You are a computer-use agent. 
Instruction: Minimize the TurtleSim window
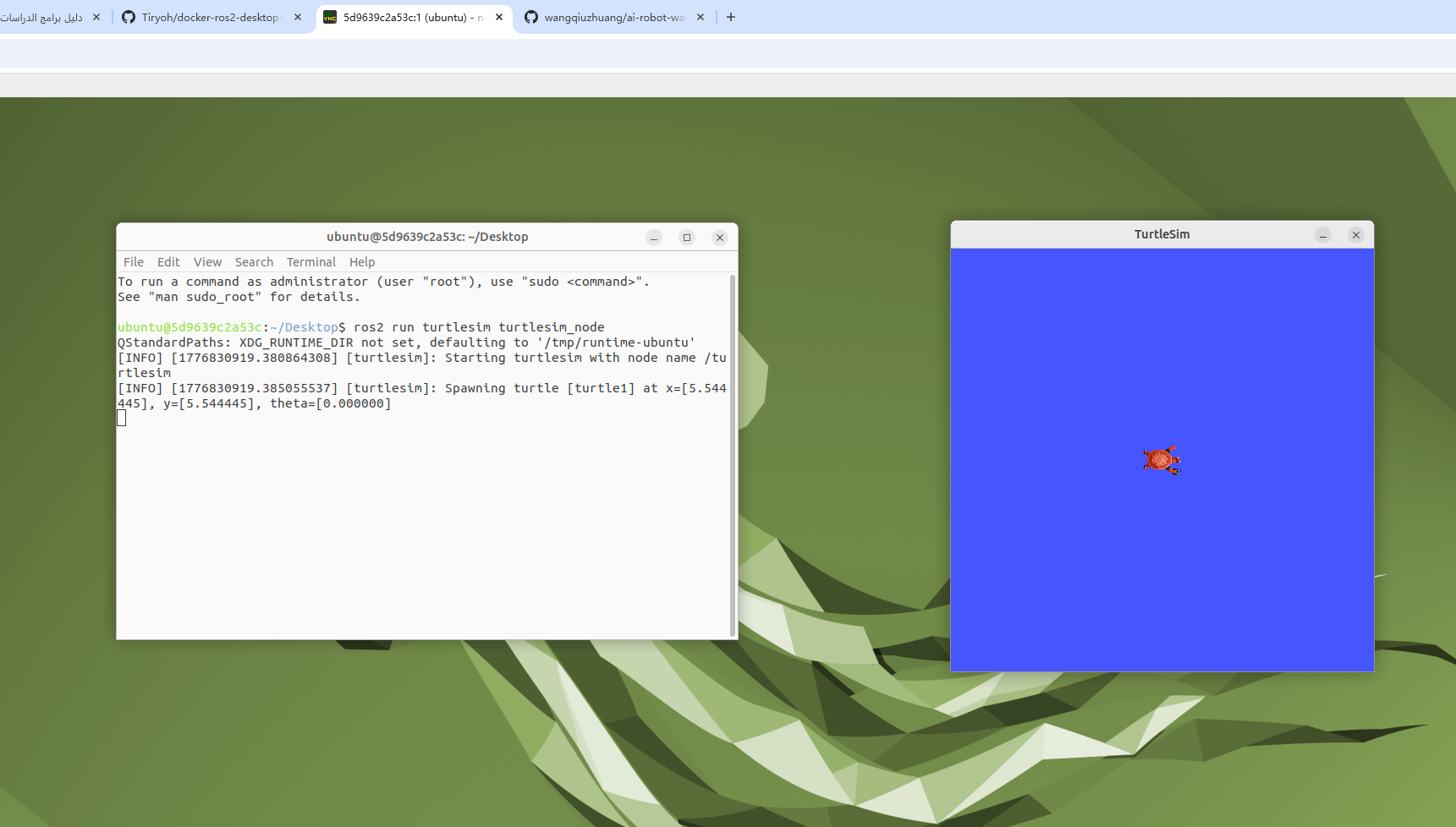pyautogui.click(x=1323, y=235)
